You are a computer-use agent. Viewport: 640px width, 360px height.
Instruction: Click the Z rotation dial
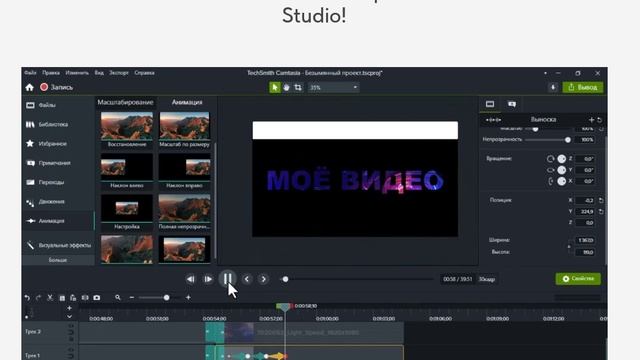point(562,159)
